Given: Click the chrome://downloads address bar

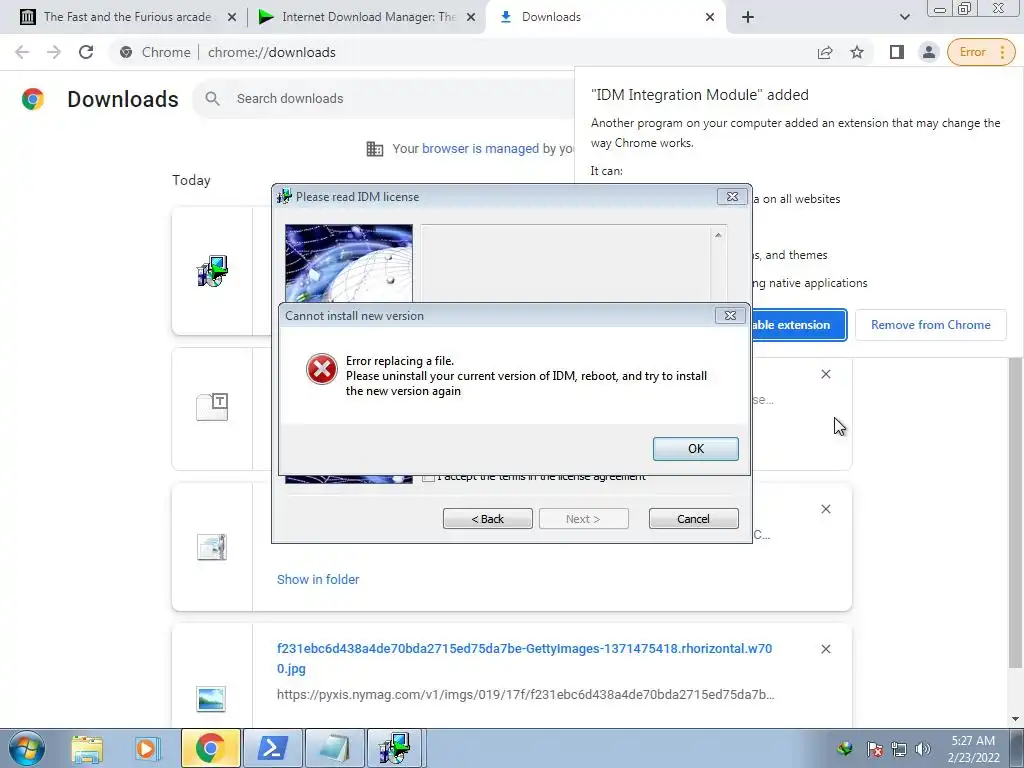Looking at the screenshot, I should click(457, 52).
